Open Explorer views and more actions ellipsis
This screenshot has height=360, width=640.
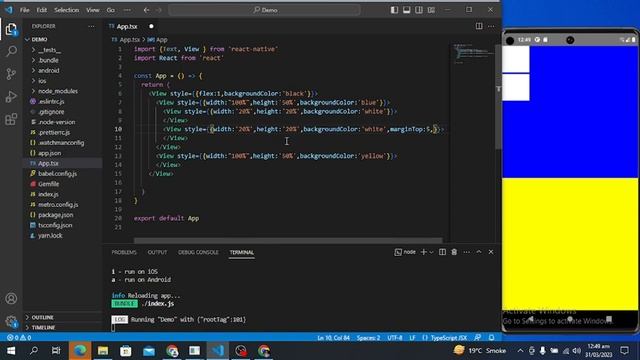point(91,26)
